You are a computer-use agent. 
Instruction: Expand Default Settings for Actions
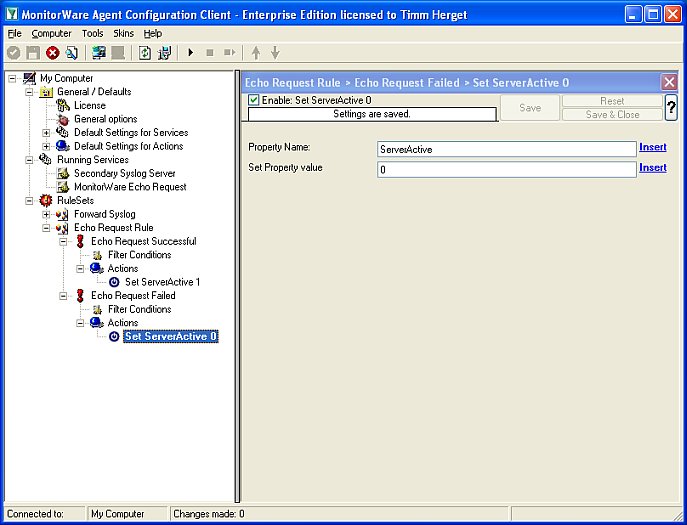(x=46, y=146)
